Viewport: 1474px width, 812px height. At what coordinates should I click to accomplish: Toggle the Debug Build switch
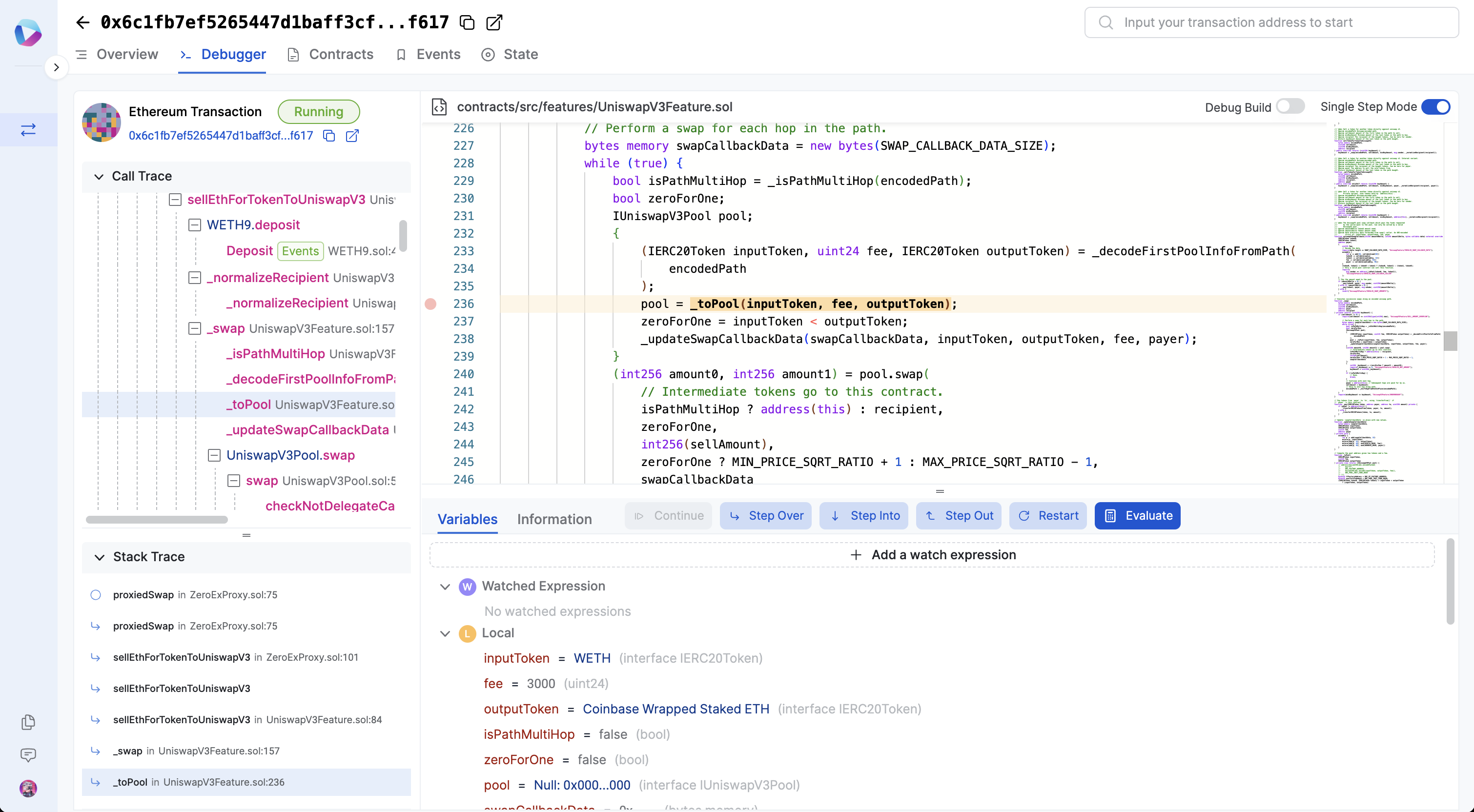coord(1290,106)
